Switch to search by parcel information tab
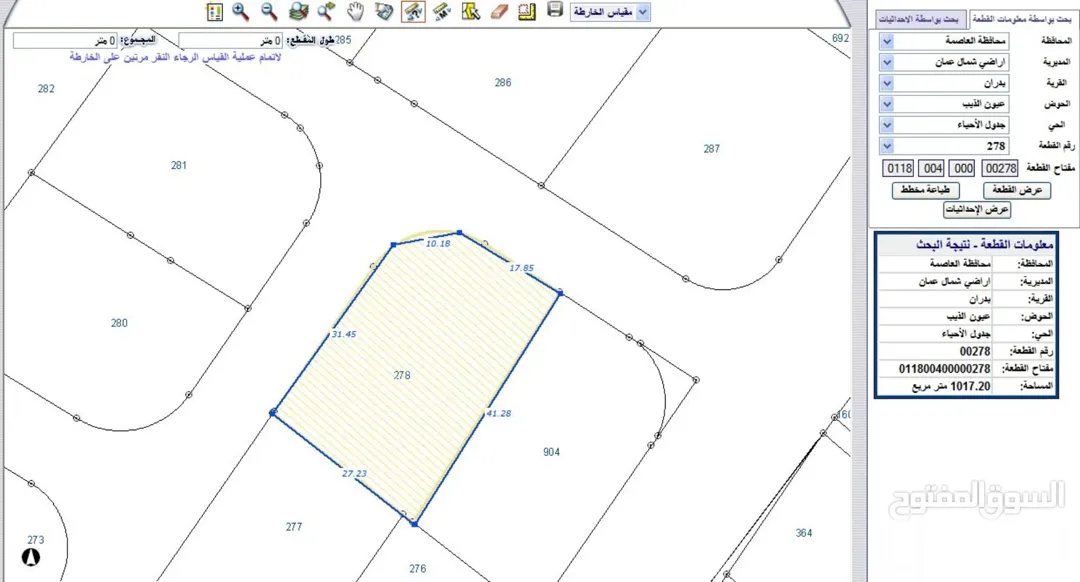 click(x=1022, y=19)
